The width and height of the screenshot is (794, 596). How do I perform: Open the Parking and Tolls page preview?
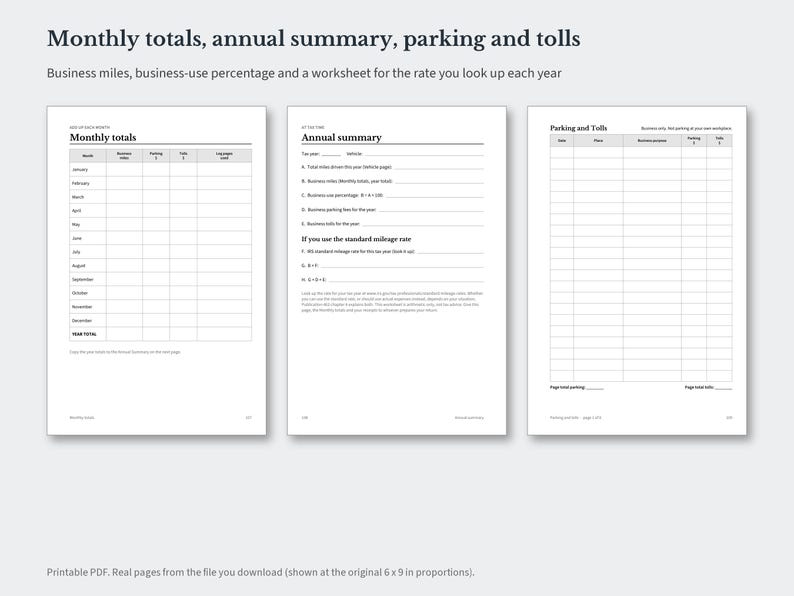(x=637, y=270)
